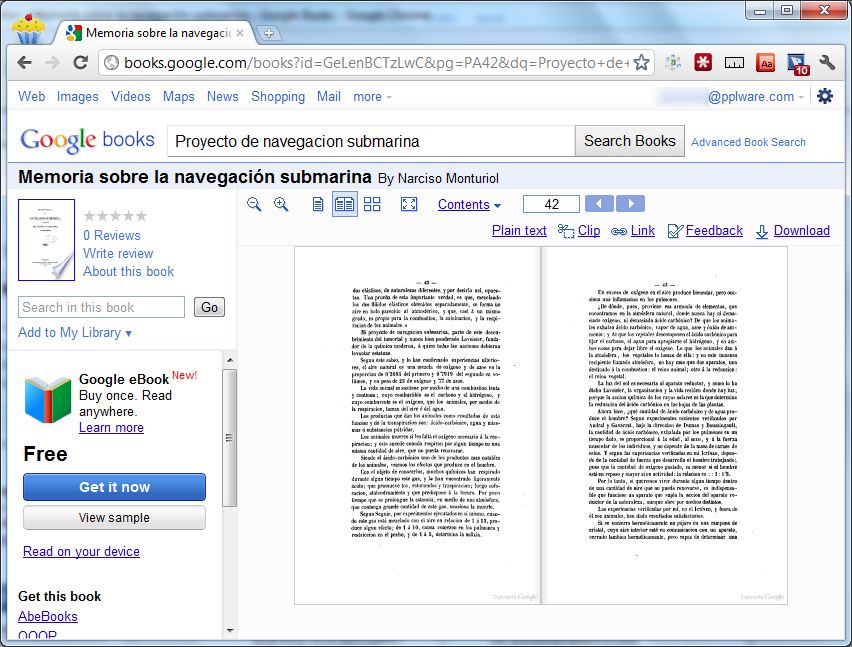Click the page number field showing 42
Viewport: 852px width, 647px height.
552,204
